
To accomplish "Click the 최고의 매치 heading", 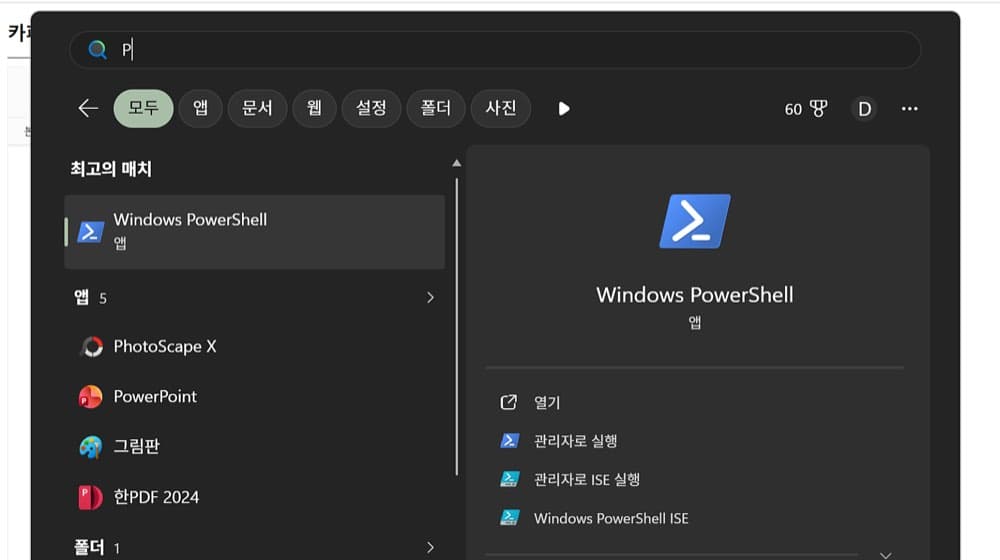I will 111,169.
